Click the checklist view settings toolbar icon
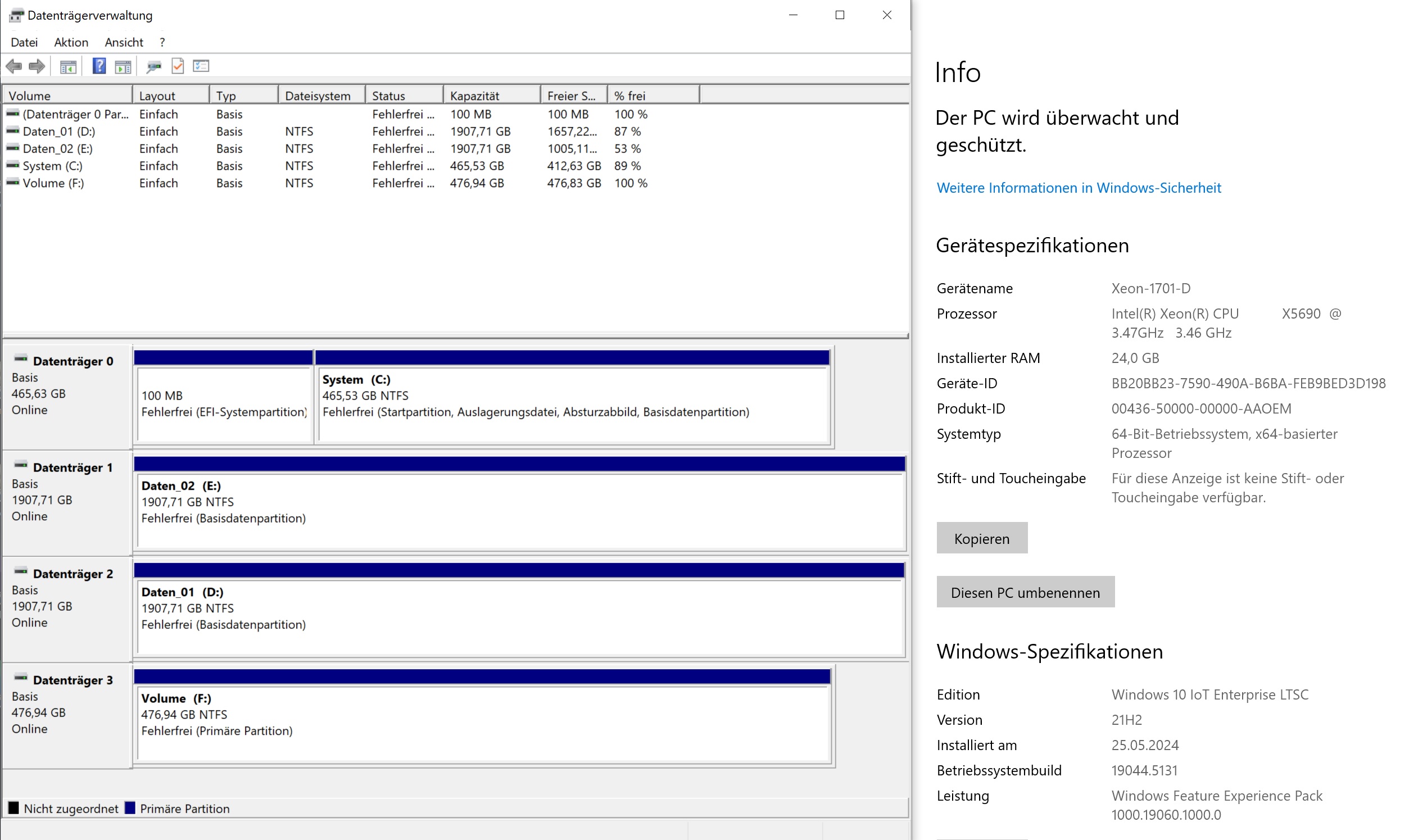 [x=201, y=66]
